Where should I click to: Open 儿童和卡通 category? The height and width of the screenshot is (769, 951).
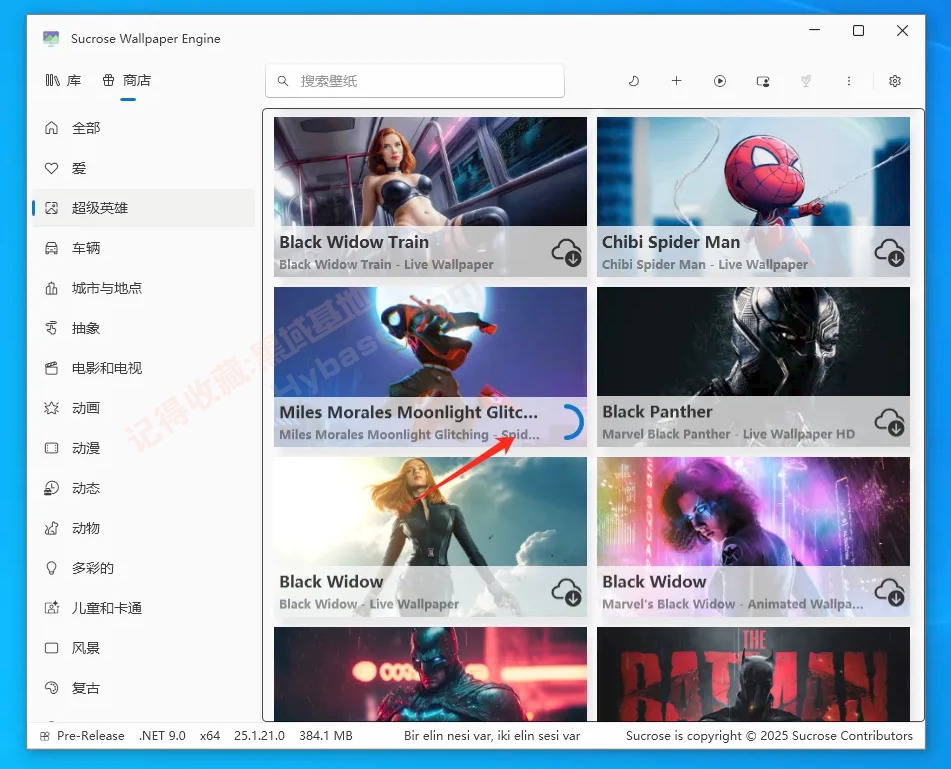pyautogui.click(x=144, y=608)
